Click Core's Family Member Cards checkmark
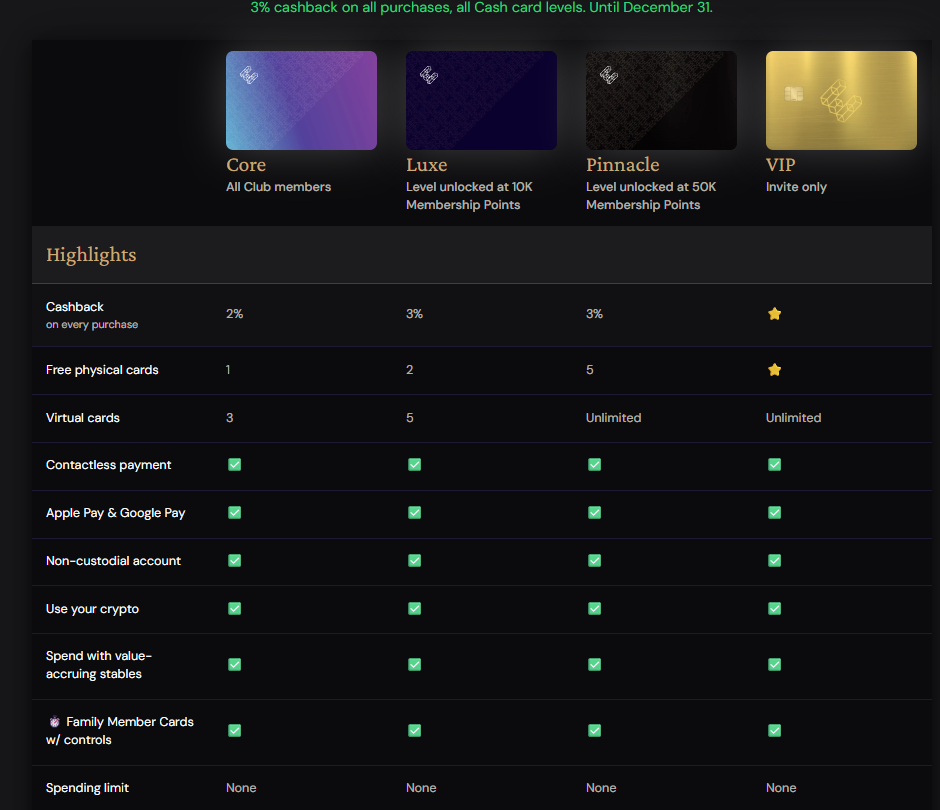 click(x=234, y=730)
